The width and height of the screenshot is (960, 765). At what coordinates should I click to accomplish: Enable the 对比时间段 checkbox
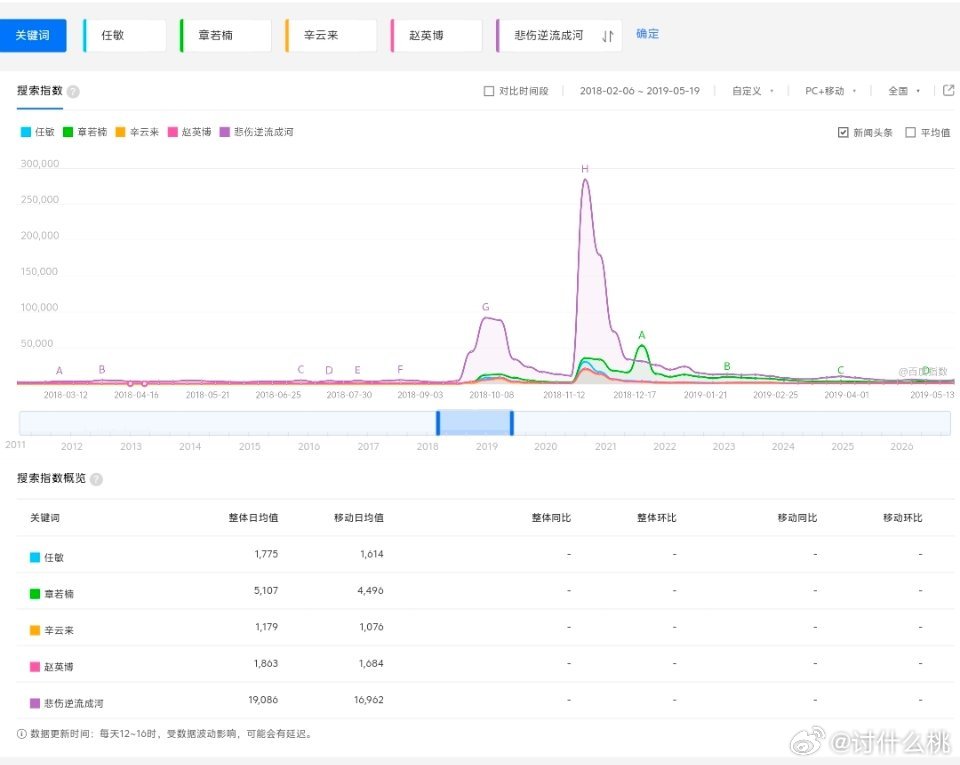[x=489, y=91]
